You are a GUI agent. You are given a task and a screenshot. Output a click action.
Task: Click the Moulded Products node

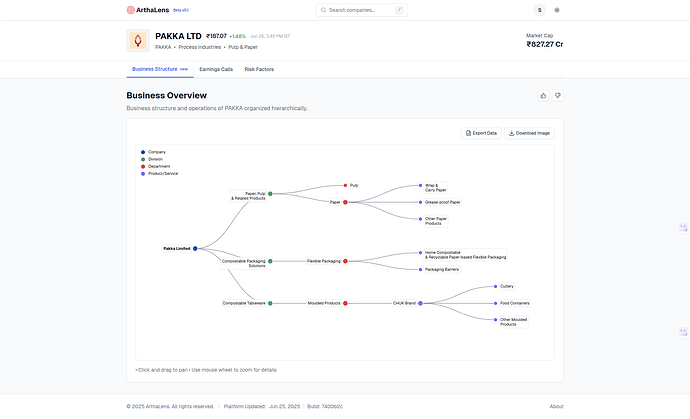(x=345, y=303)
